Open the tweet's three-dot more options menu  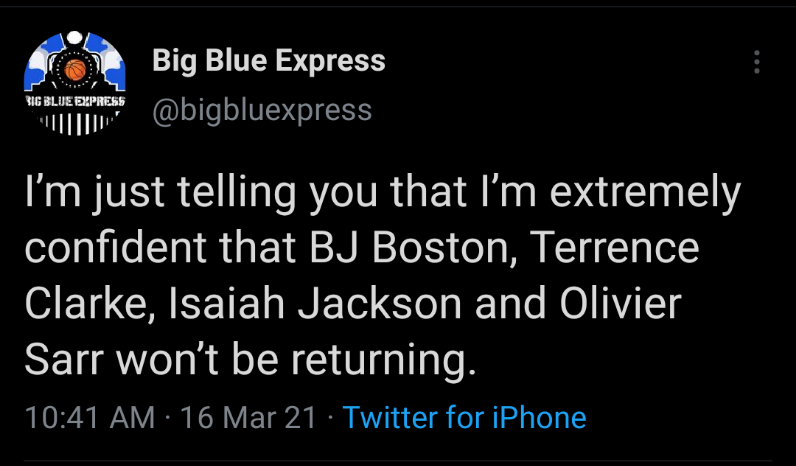pos(757,61)
